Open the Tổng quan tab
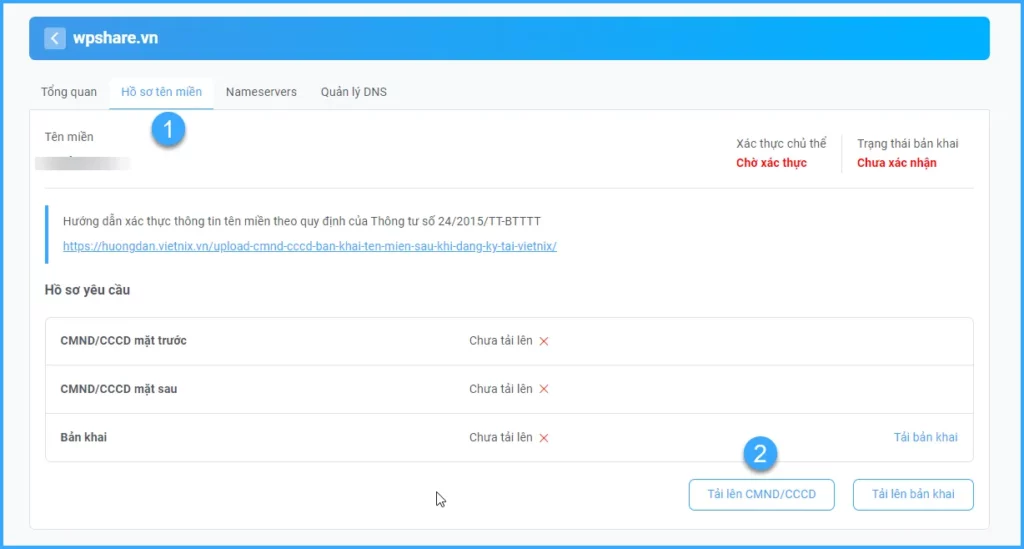This screenshot has width=1024, height=549. point(69,92)
